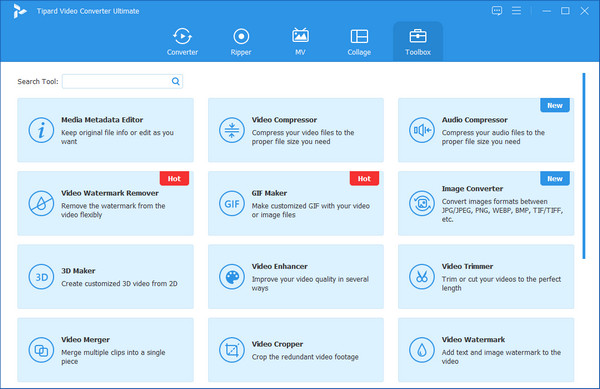Click the New badge on Audio Compressor
Screen dimensions: 600x389
(x=555, y=105)
